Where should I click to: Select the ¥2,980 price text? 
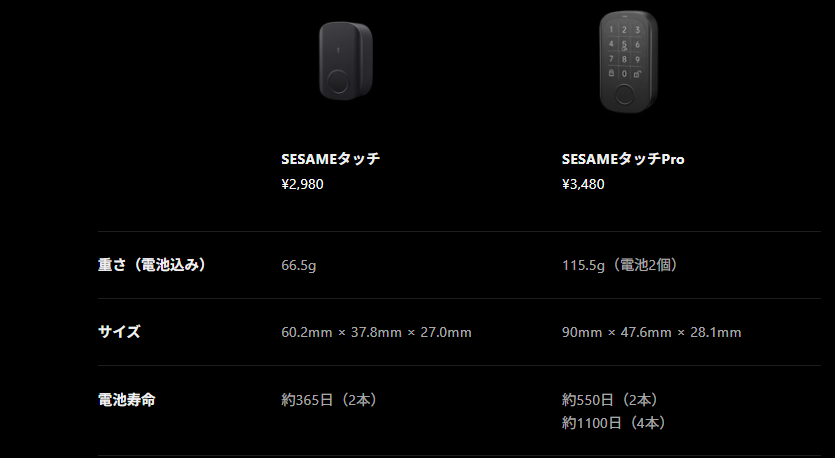302,184
